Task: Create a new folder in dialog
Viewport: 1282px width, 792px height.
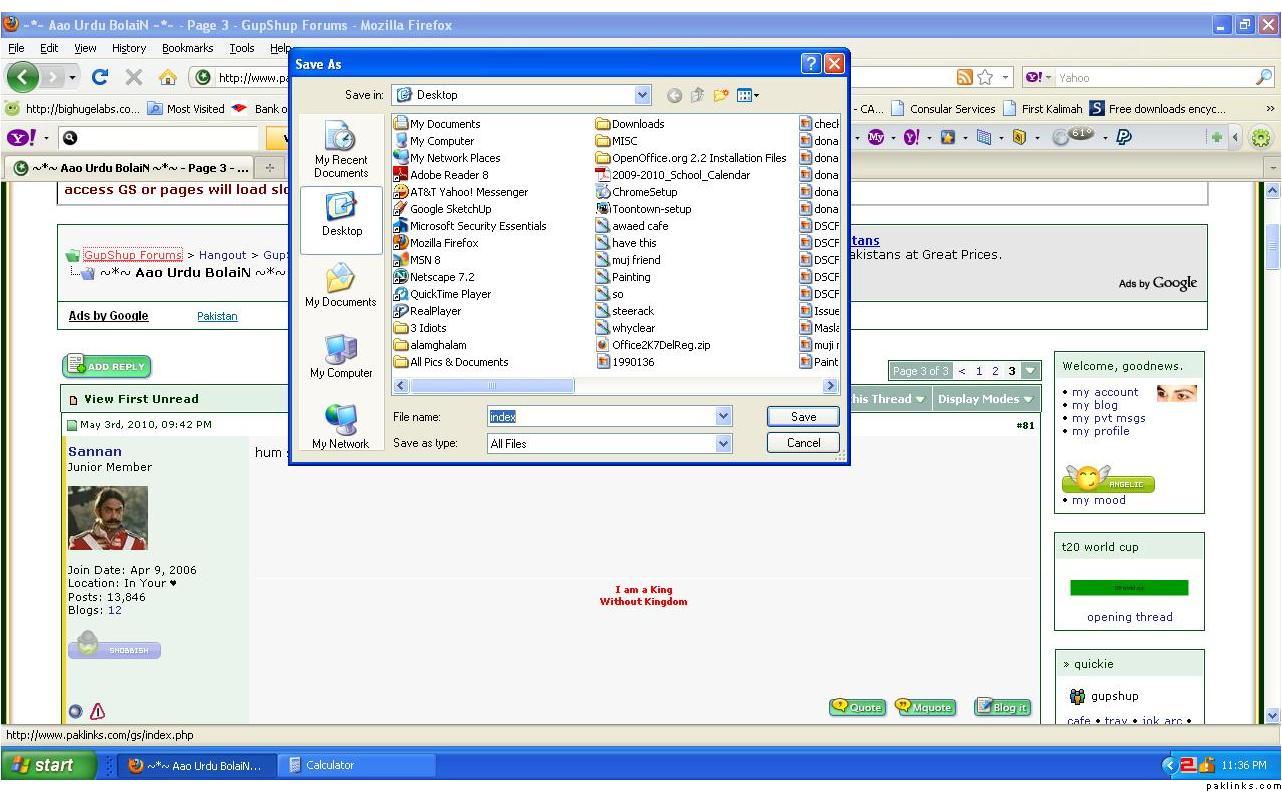Action: tap(720, 95)
